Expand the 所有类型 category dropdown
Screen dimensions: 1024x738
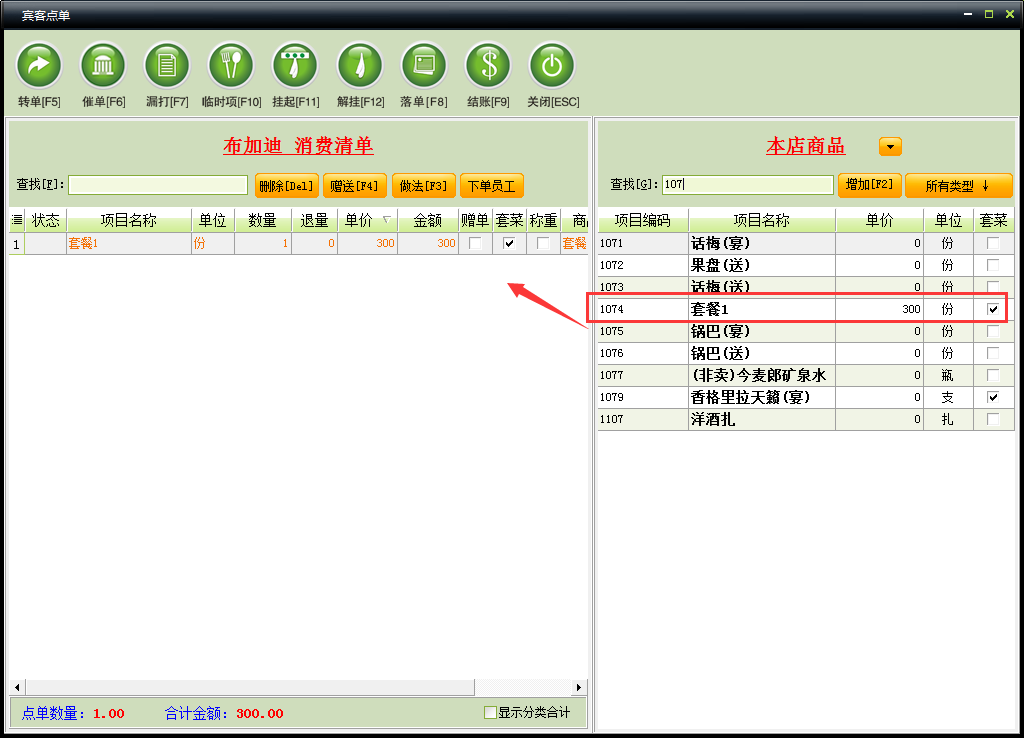(x=958, y=186)
